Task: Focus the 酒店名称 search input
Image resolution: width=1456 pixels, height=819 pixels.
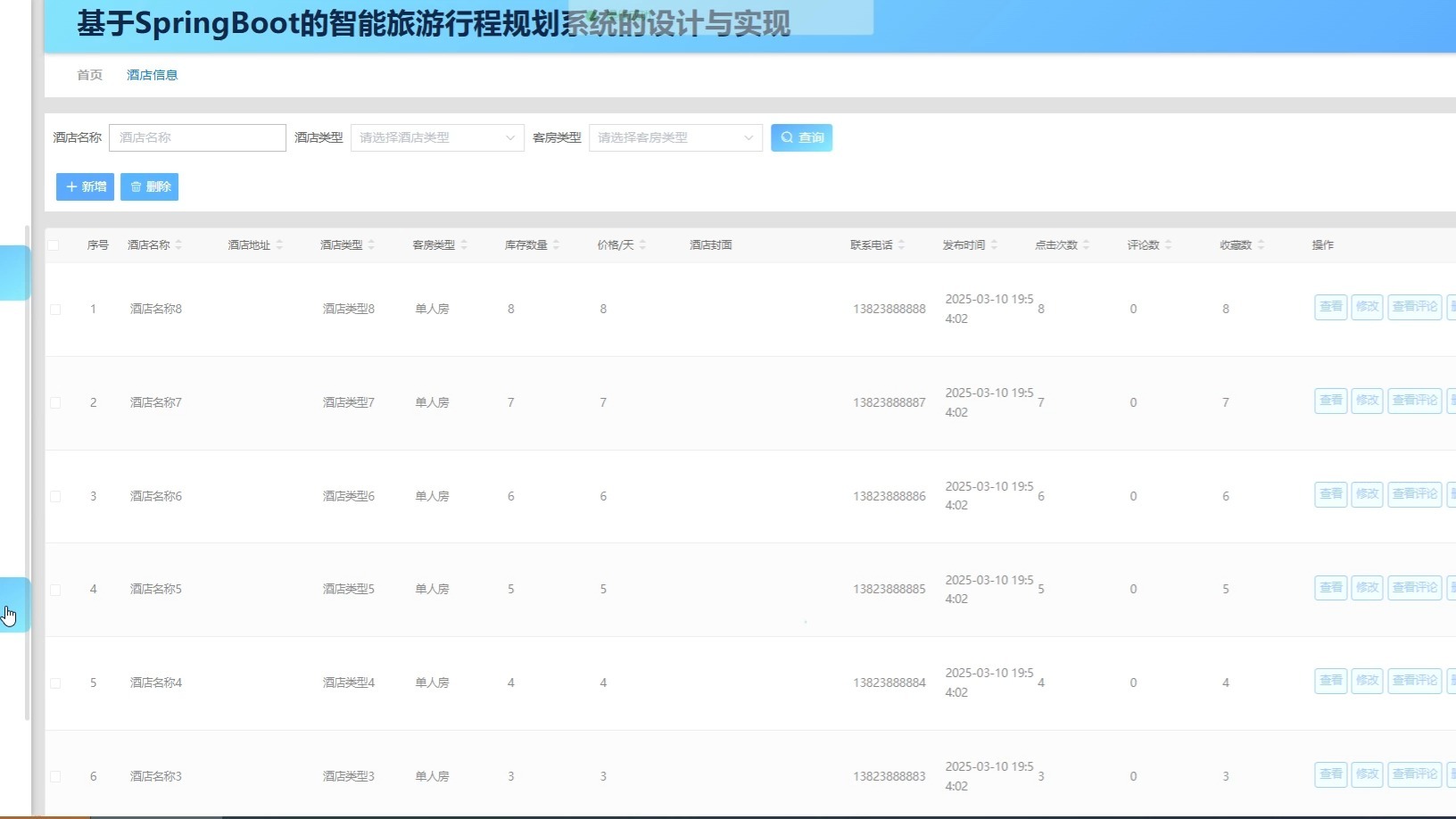Action: [x=197, y=137]
